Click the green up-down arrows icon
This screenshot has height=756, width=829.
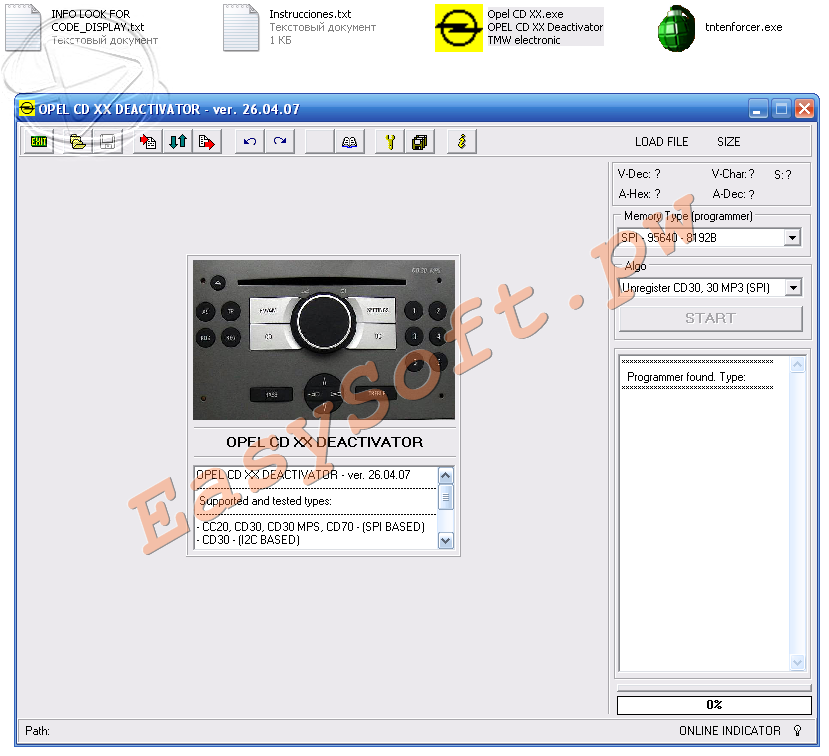178,142
